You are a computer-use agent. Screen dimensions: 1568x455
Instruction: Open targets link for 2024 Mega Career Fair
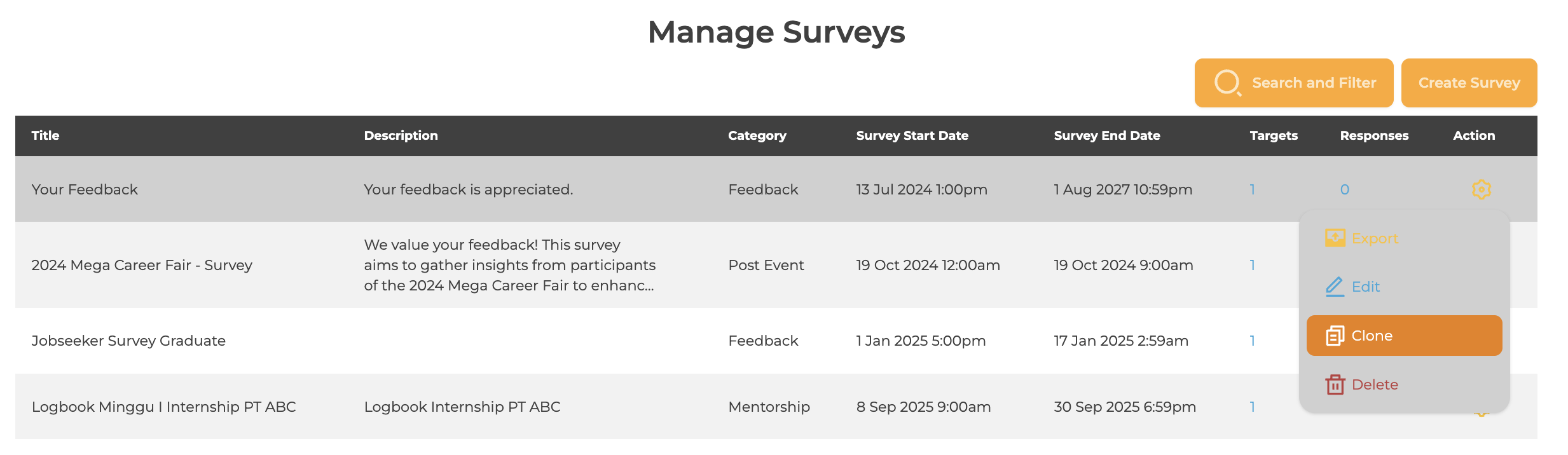(x=1252, y=265)
